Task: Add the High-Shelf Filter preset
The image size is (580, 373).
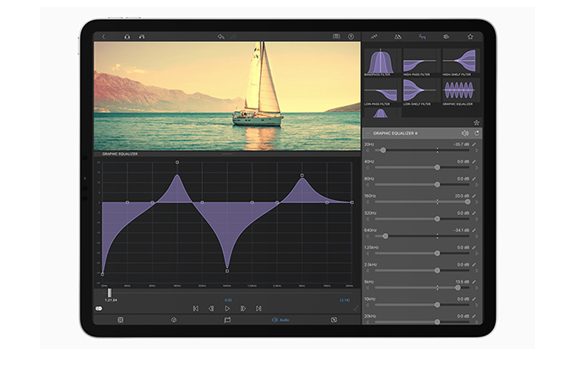Action: 460,62
